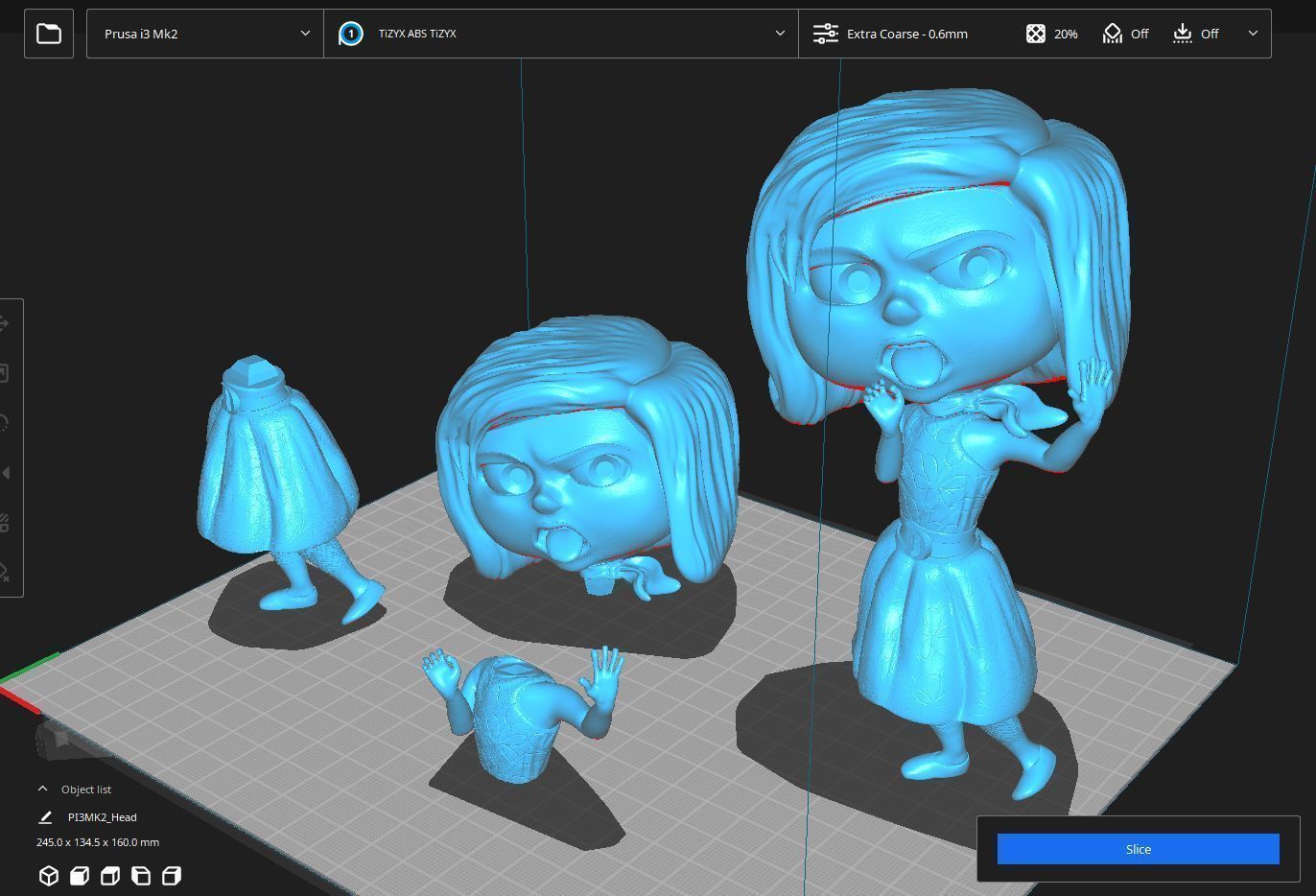Click the 245.0 x 134.5 x 160.0 mm dimensions
1316x896 pixels.
tap(98, 842)
